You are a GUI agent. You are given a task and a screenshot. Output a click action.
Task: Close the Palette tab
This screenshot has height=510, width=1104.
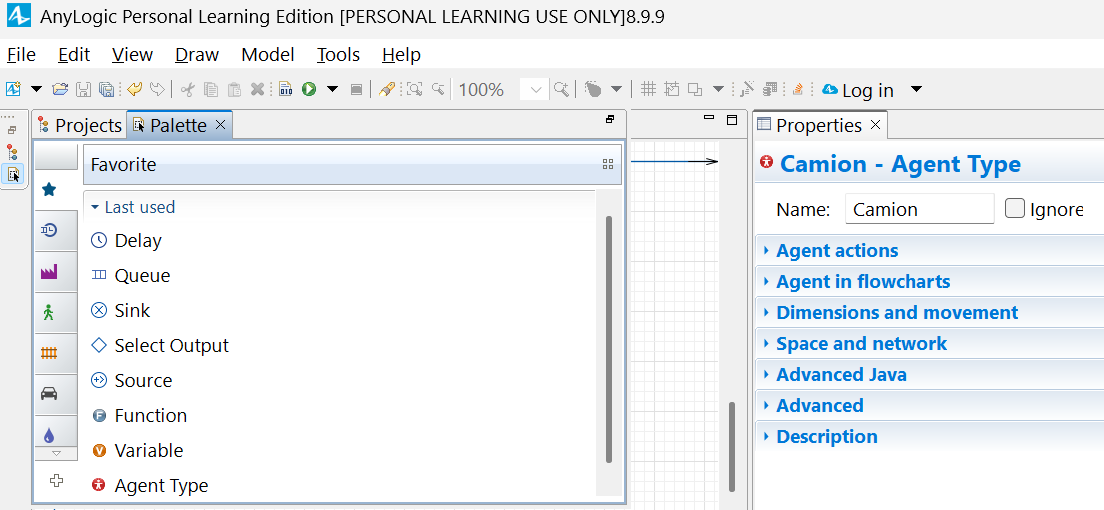click(x=220, y=125)
